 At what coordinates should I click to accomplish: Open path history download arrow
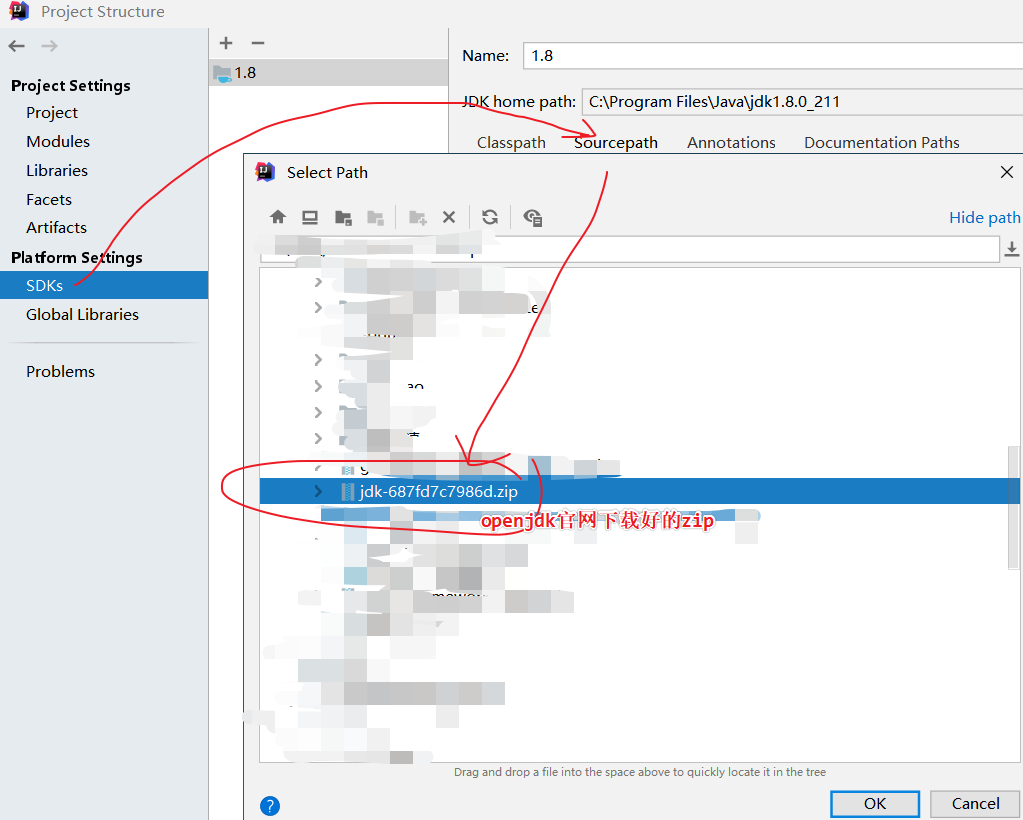(1011, 249)
